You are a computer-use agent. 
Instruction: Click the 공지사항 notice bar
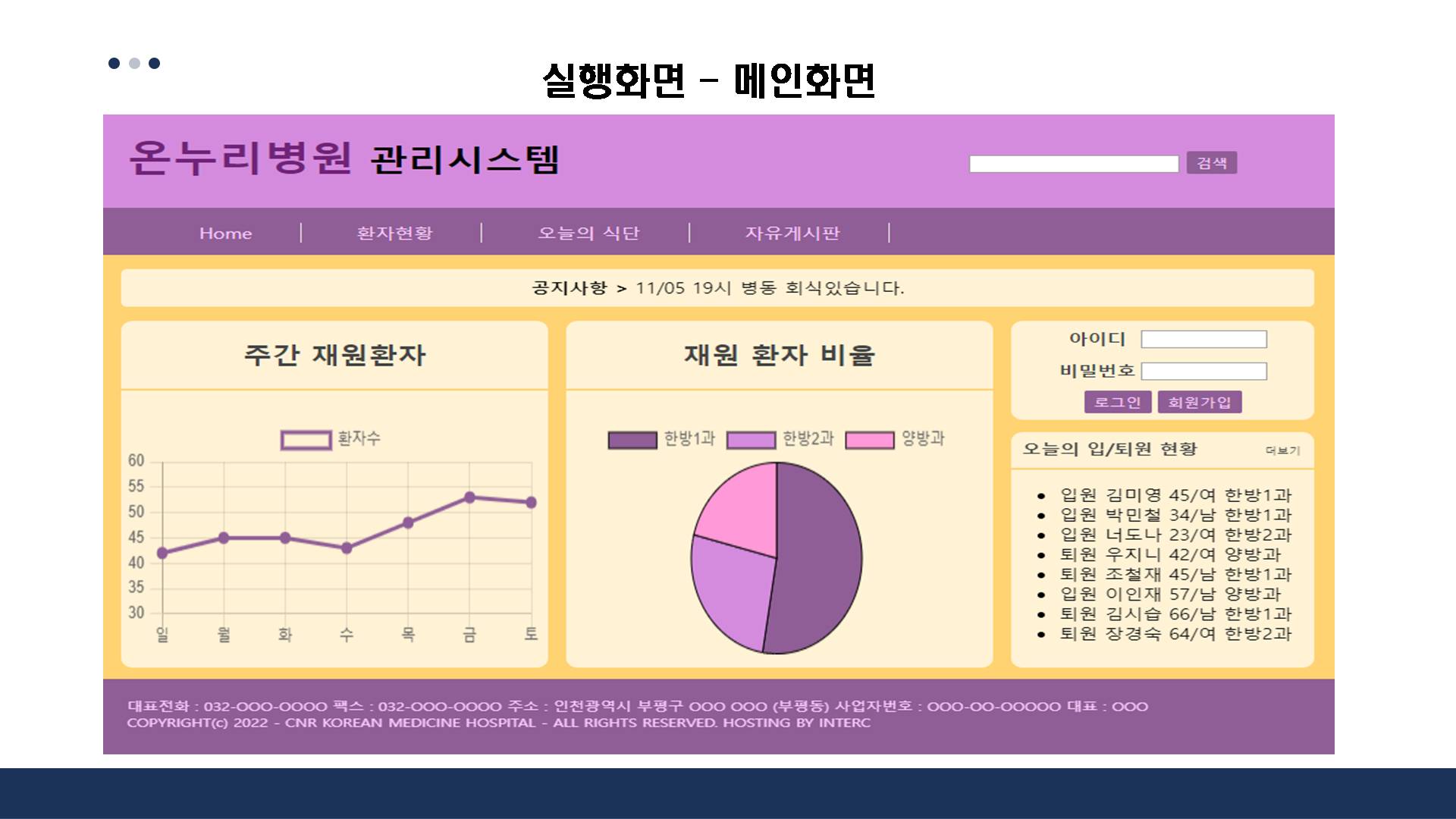tap(717, 288)
